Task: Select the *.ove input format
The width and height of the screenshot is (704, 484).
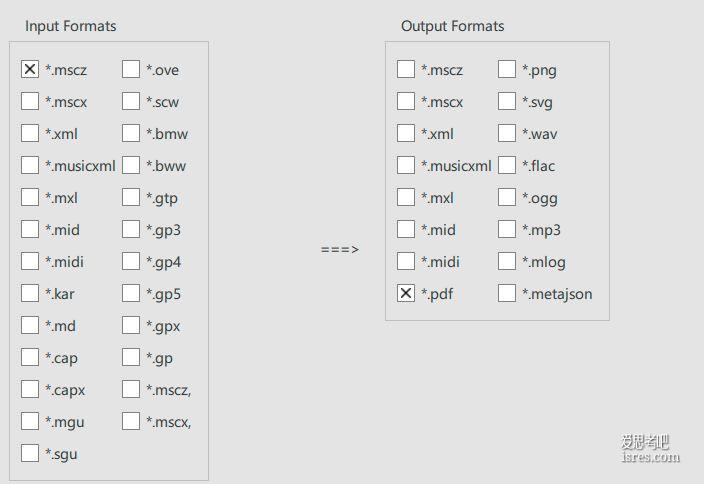Action: click(x=131, y=70)
